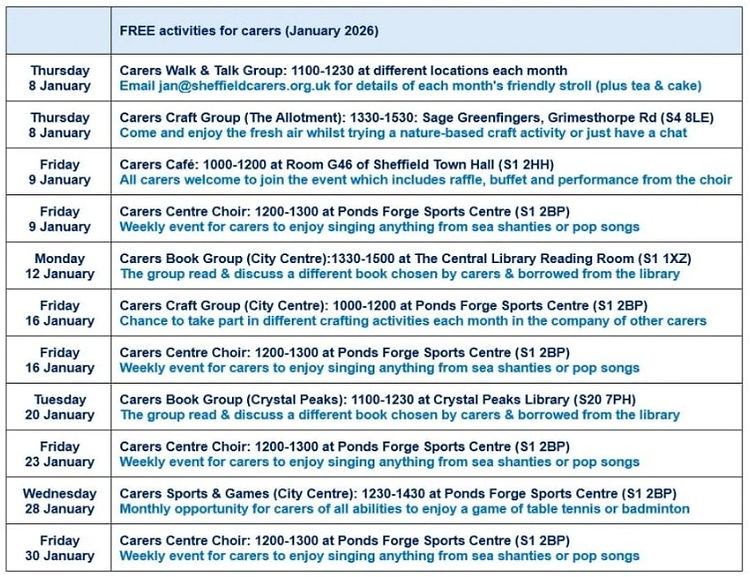Select the 'Carers Book Group (Crystal Peaks)' line
Screen dimensions: 750x577
377,399
